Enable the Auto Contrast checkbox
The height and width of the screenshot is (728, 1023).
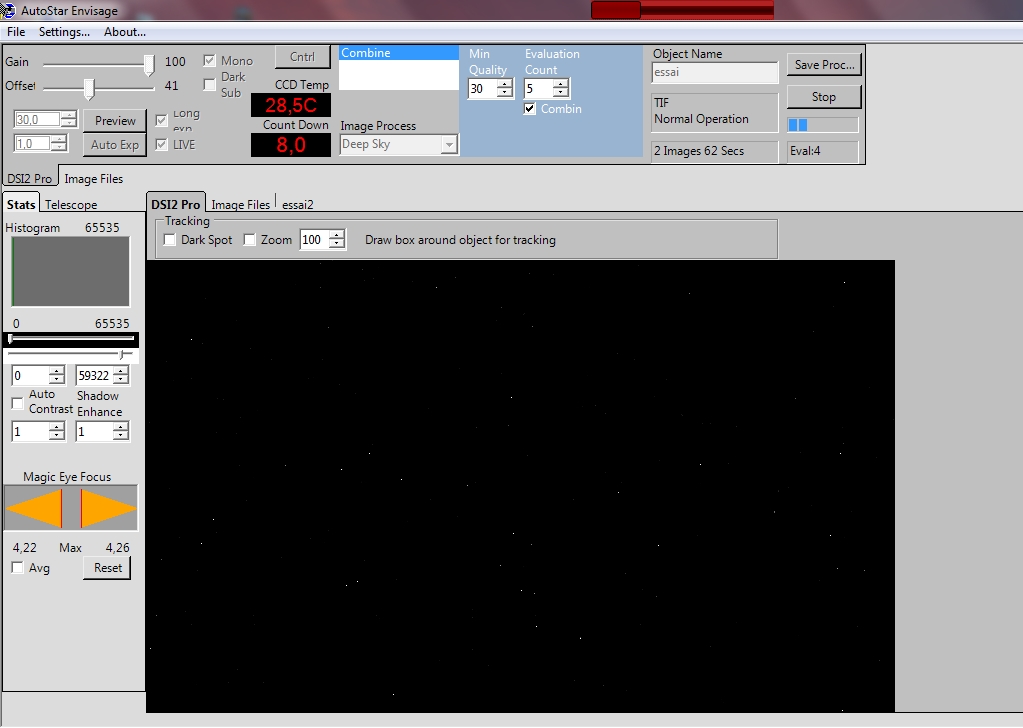pyautogui.click(x=18, y=403)
